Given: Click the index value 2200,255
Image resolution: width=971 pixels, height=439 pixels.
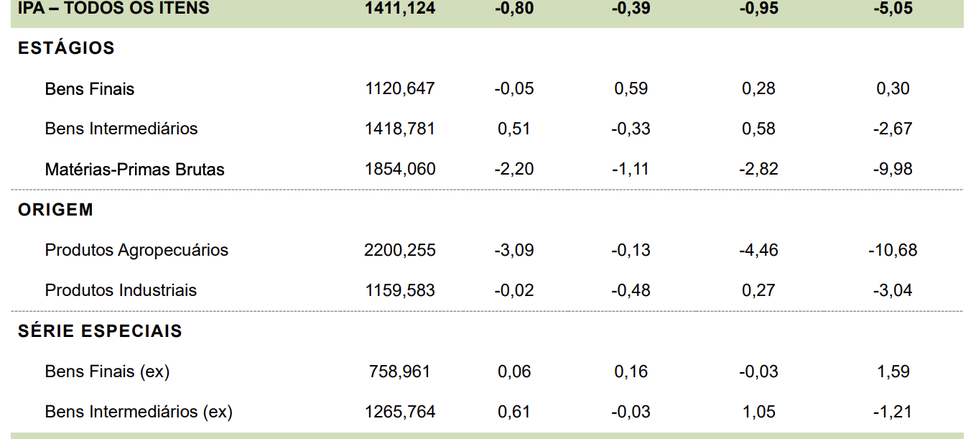Looking at the screenshot, I should (x=400, y=250).
